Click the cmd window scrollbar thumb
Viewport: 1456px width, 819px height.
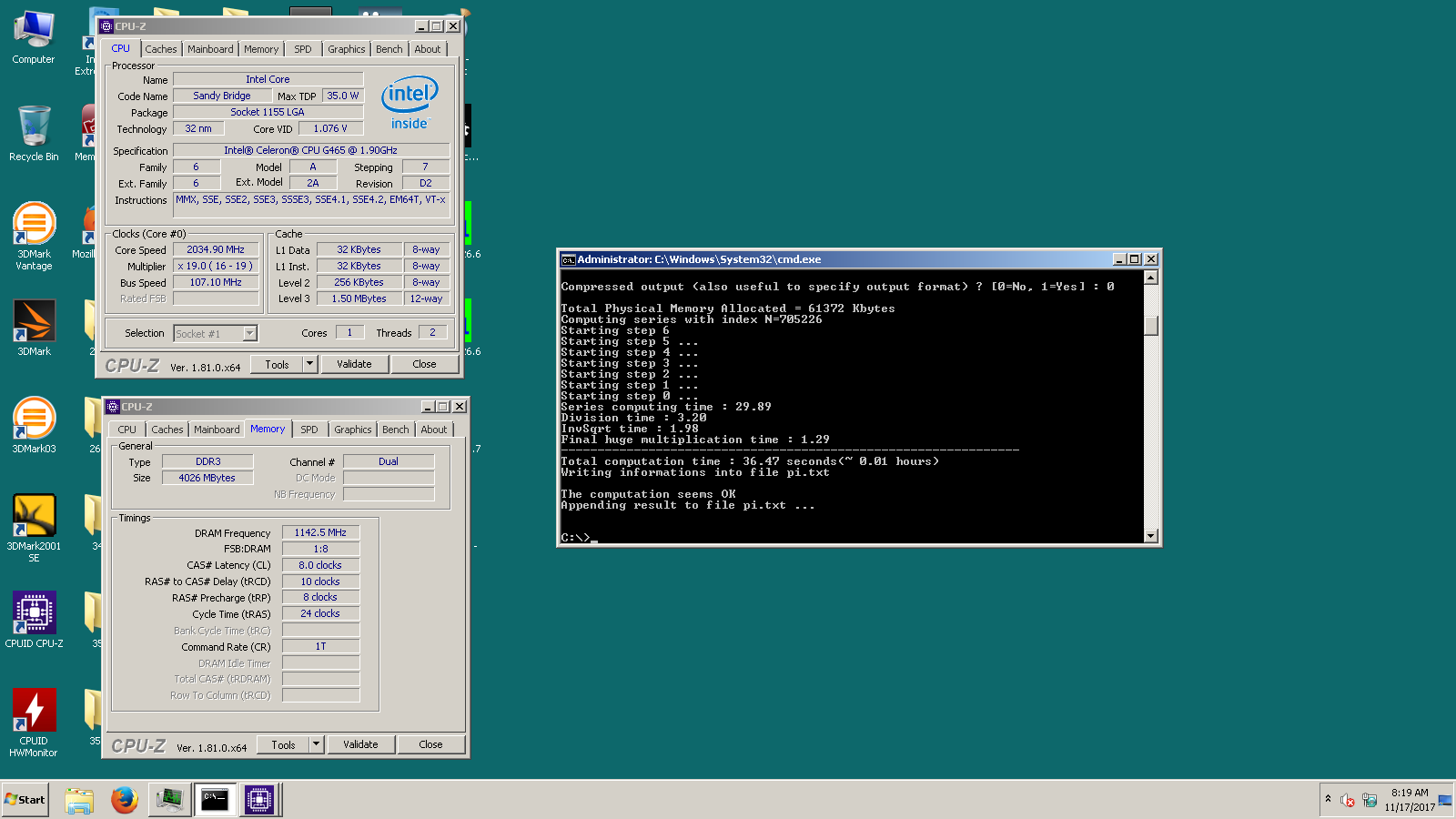1150,325
